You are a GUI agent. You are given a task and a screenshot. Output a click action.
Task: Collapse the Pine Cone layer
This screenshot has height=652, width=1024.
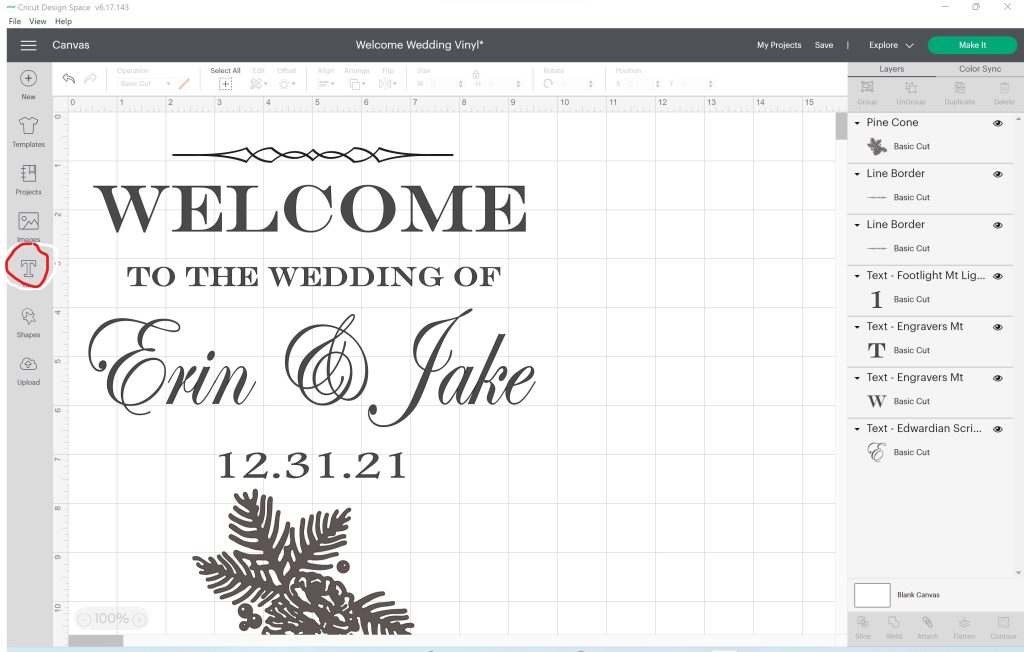tap(857, 123)
